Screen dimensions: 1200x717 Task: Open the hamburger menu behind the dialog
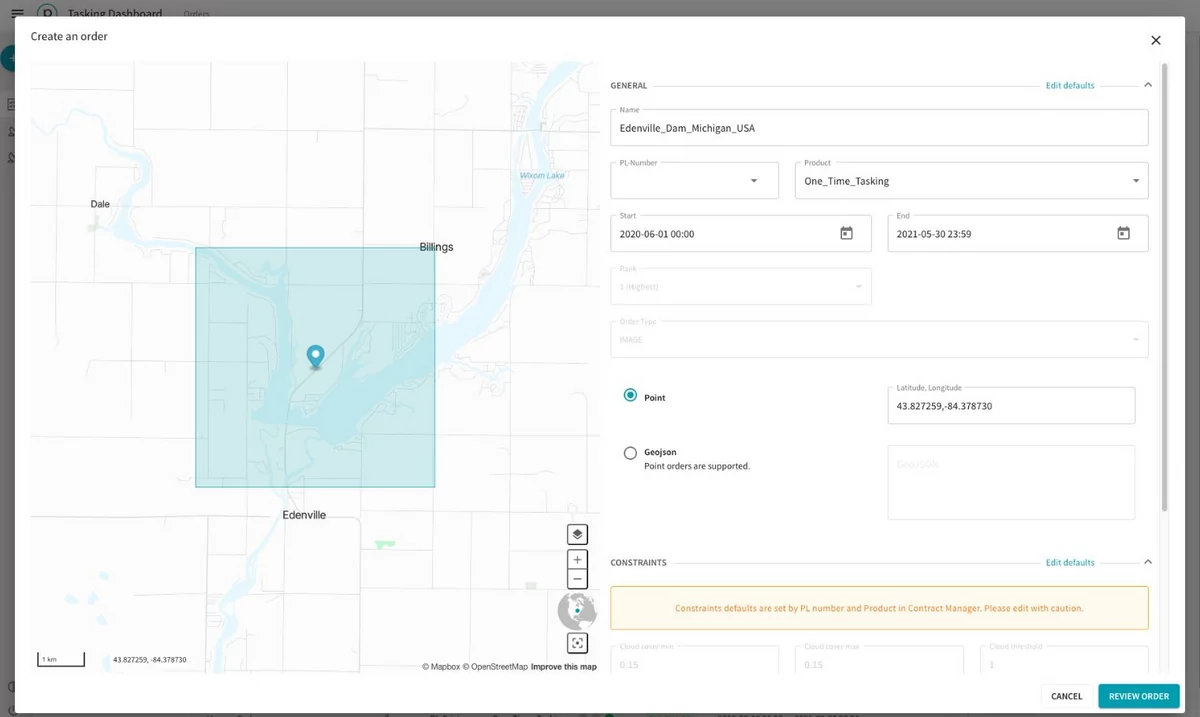[x=17, y=13]
